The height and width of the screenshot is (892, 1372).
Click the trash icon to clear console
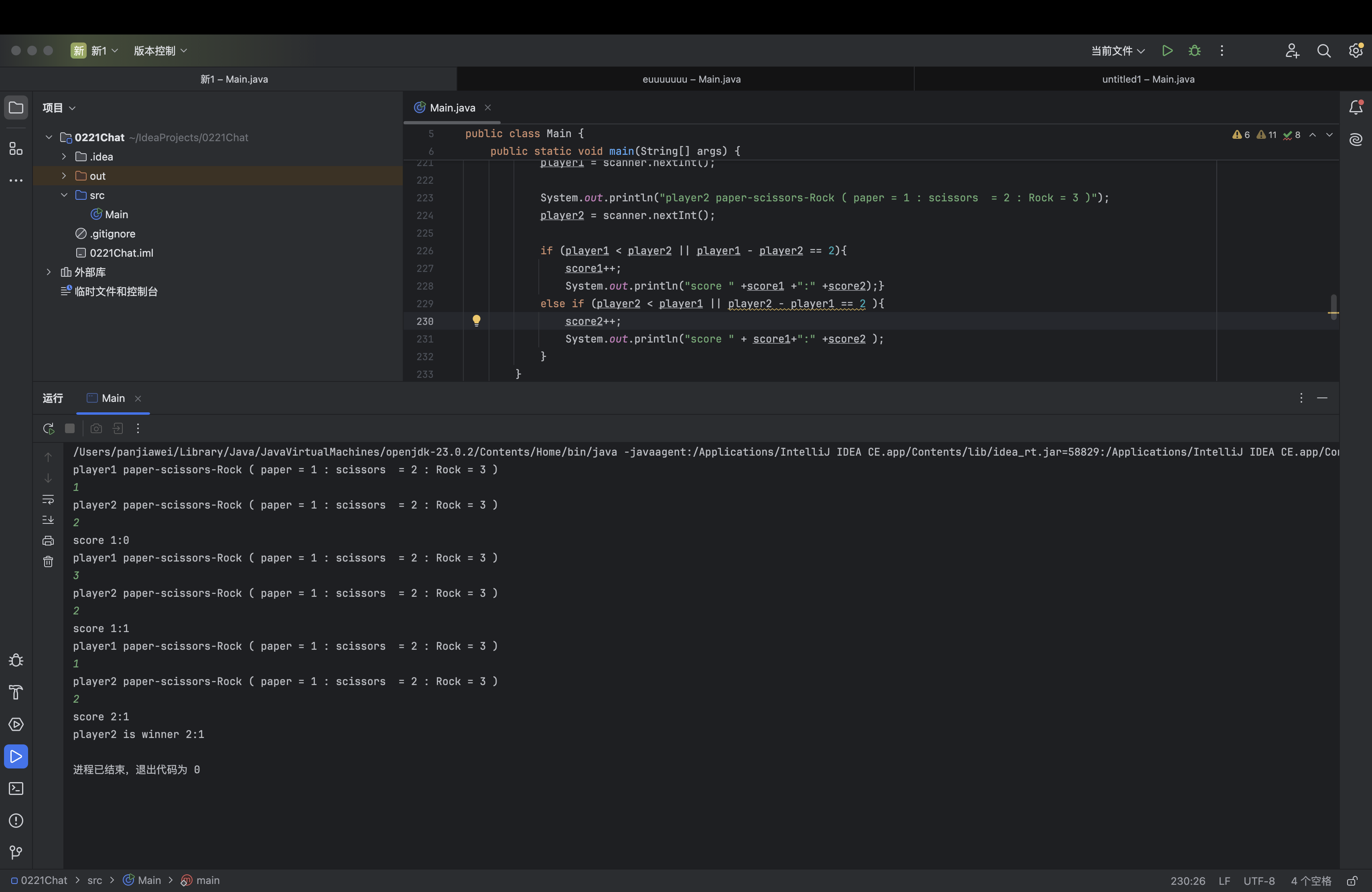pyautogui.click(x=49, y=562)
